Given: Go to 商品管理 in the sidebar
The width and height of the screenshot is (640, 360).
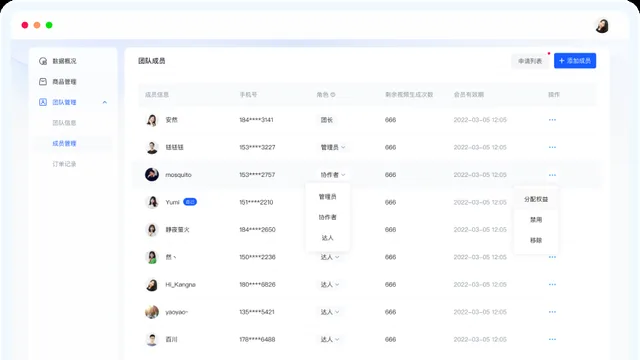Looking at the screenshot, I should pos(64,82).
